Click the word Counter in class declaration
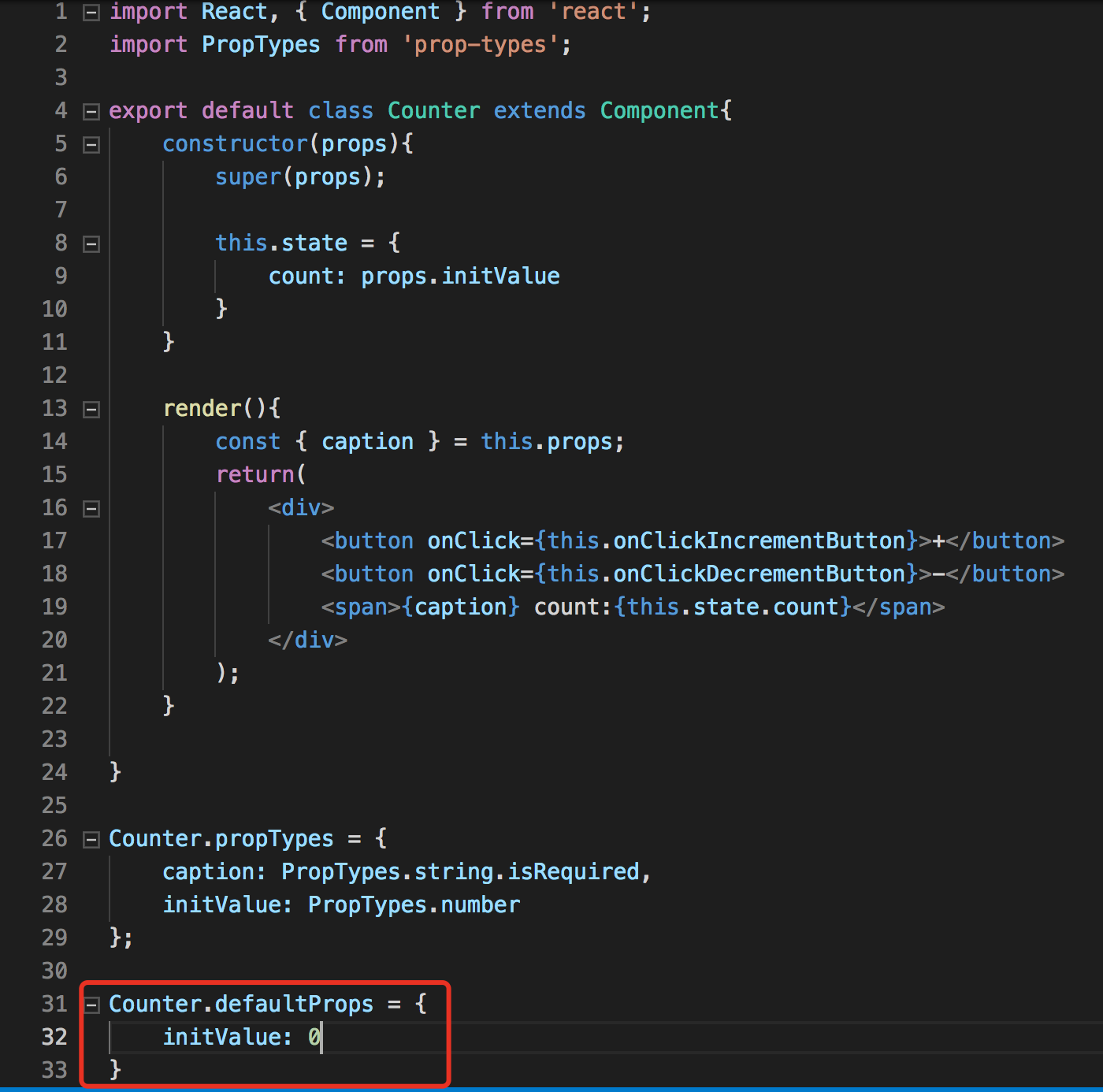1103x1092 pixels. [x=433, y=110]
